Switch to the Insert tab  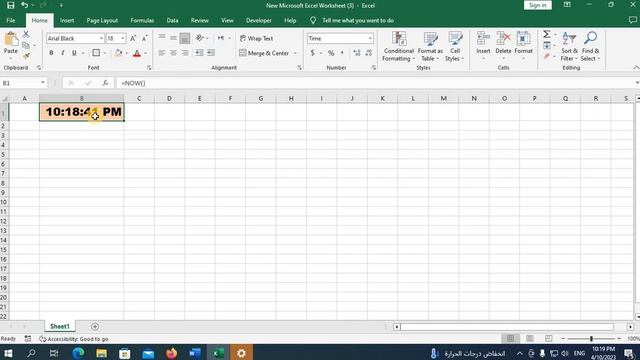[67, 20]
